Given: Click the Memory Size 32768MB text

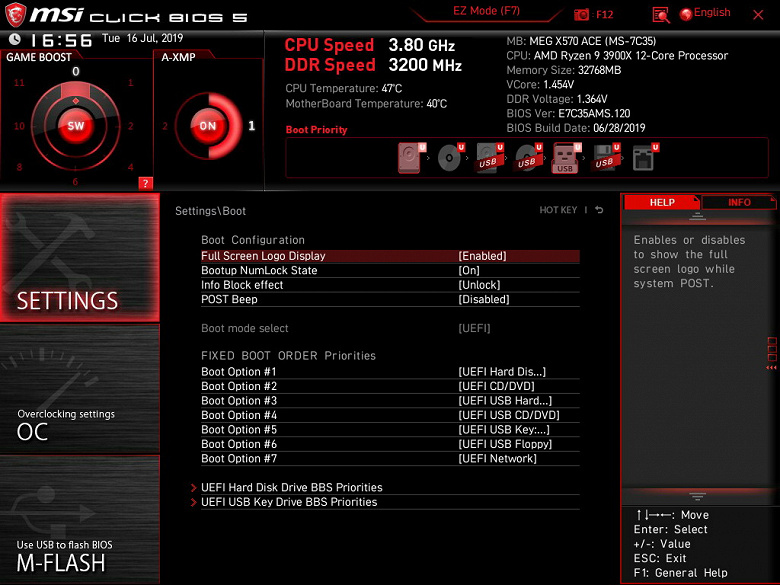Looking at the screenshot, I should 564,70.
